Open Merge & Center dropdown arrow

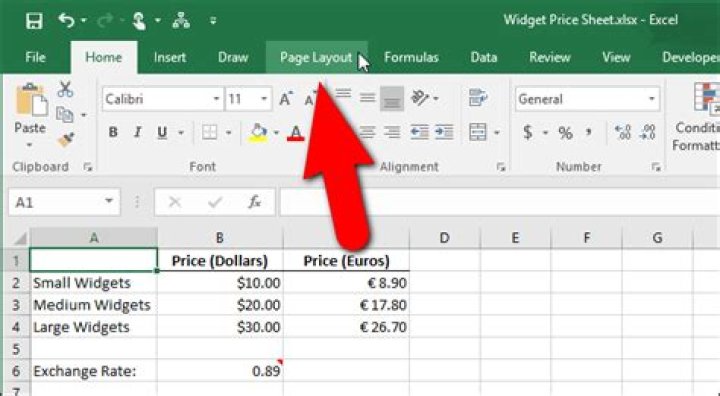[x=496, y=133]
